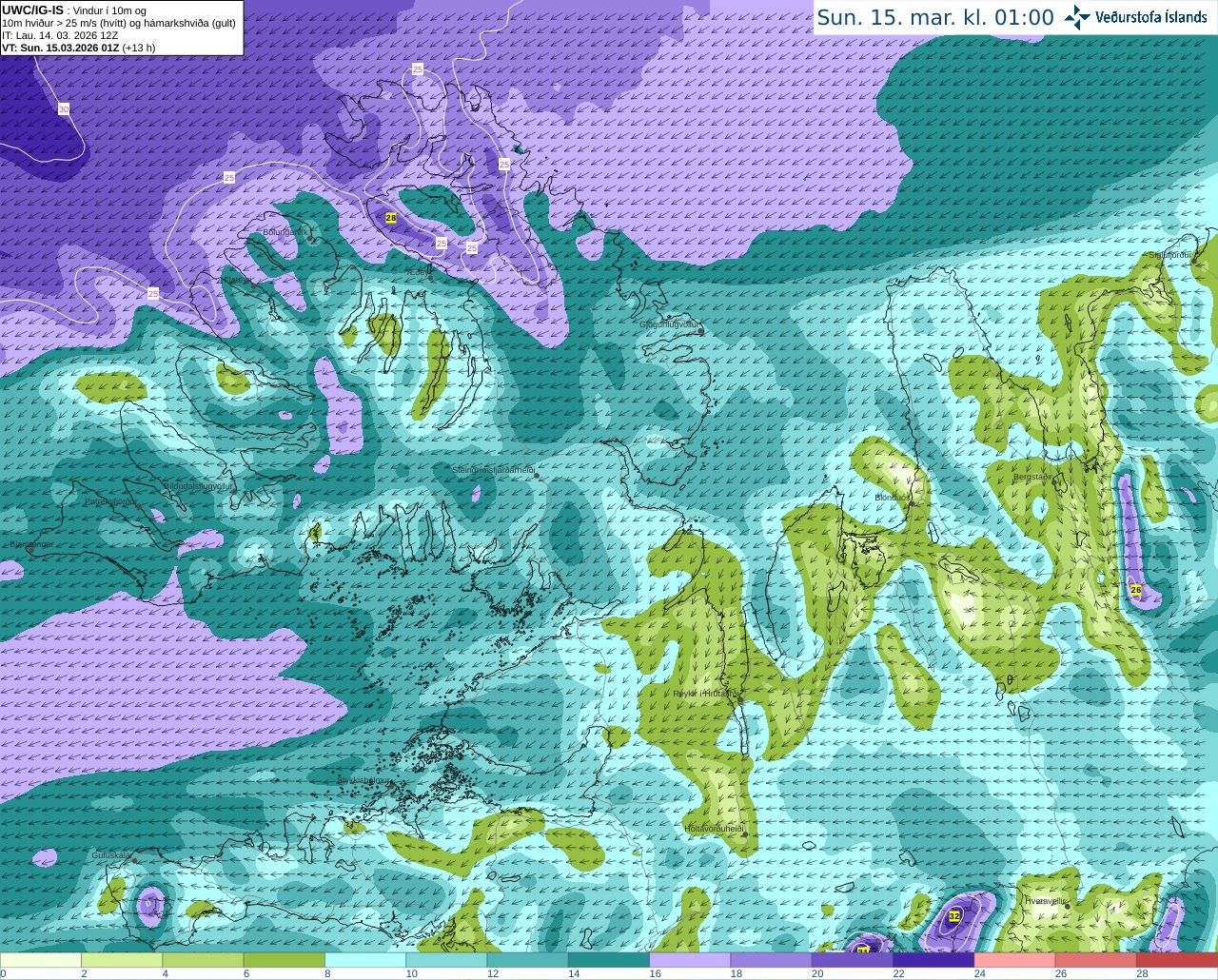
Task: Click the legend scale value 16
Action: pos(655,973)
